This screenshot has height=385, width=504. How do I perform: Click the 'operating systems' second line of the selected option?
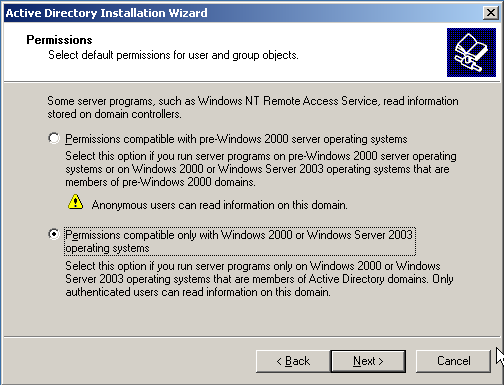107,248
